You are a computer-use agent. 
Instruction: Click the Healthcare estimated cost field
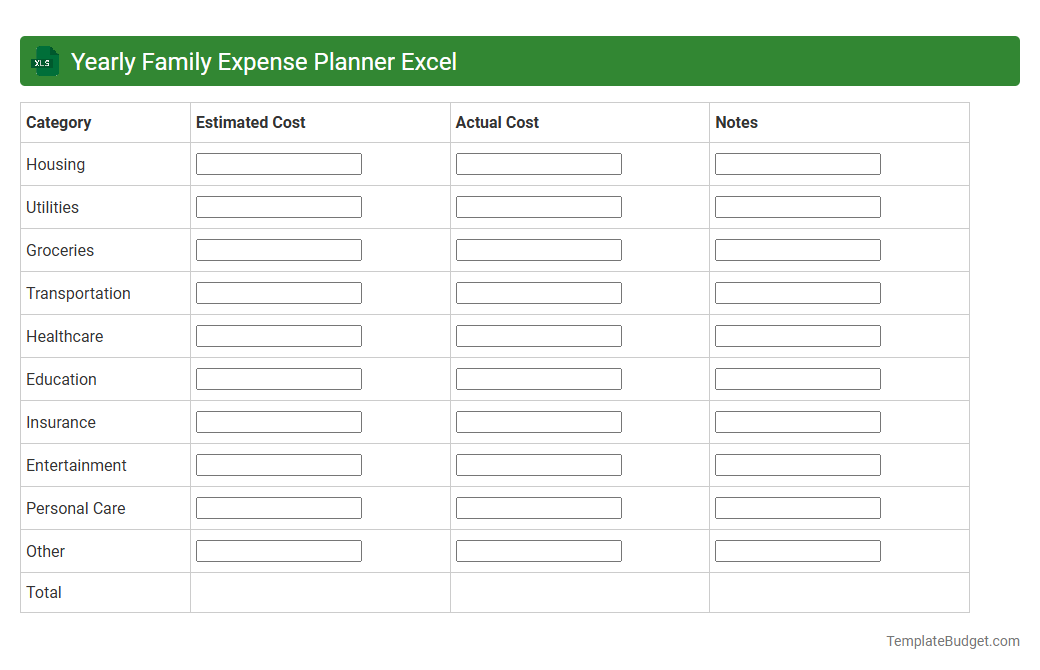[279, 335]
